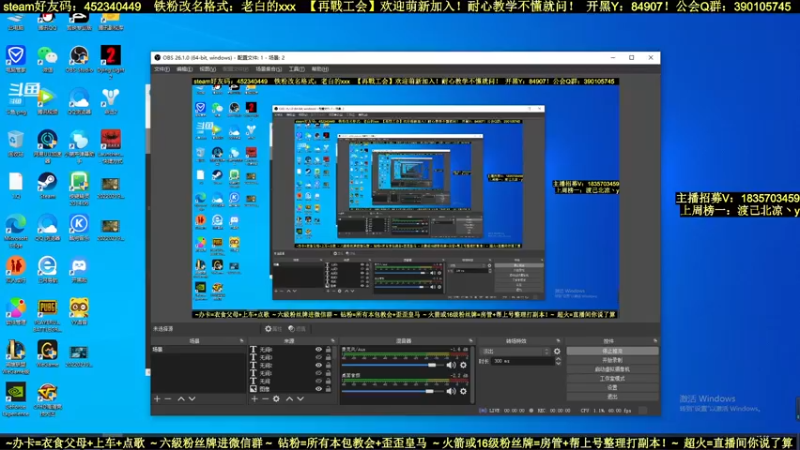Mute the 桌面音频 channel
This screenshot has width=800, height=450.
[451, 391]
